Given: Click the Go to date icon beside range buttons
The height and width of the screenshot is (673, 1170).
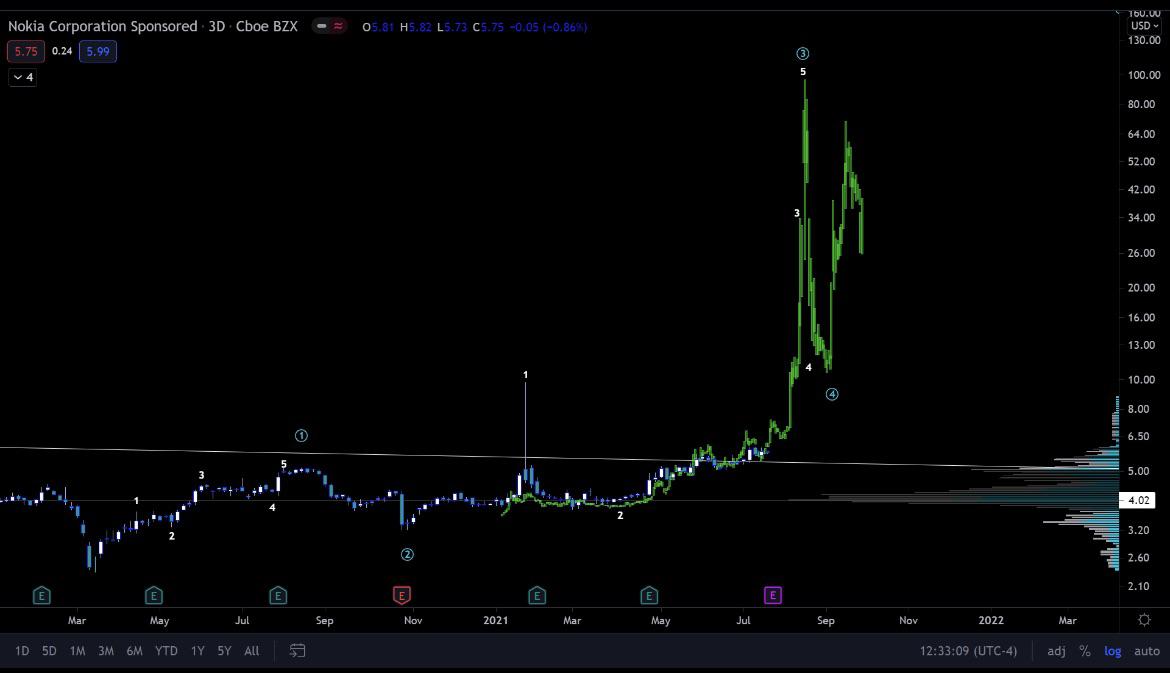Looking at the screenshot, I should (296, 651).
